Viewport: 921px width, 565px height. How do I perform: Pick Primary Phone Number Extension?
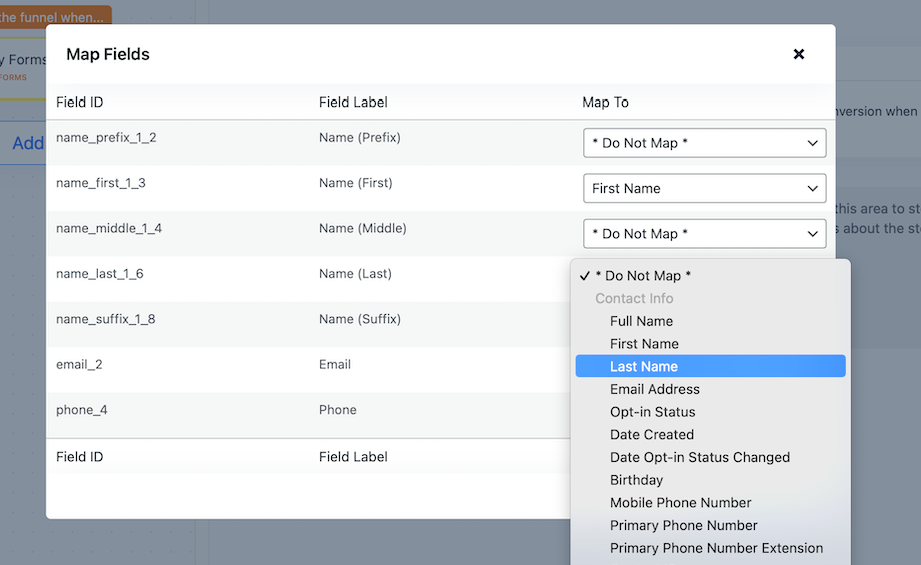click(716, 548)
